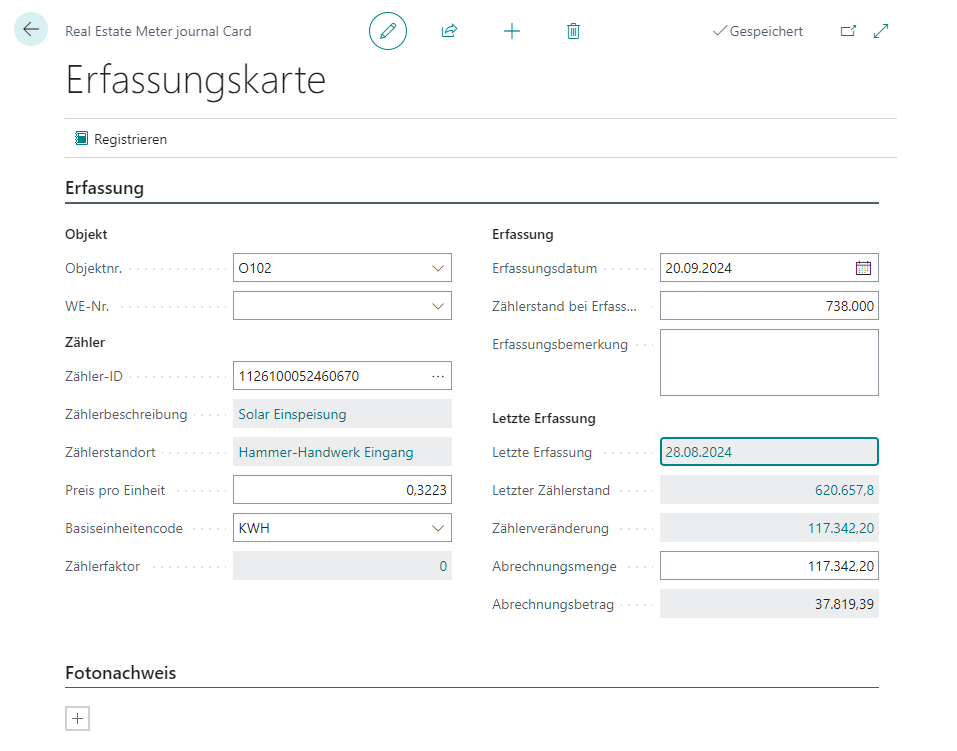Click the pencil edit icon
This screenshot has width=957, height=751.
click(388, 31)
